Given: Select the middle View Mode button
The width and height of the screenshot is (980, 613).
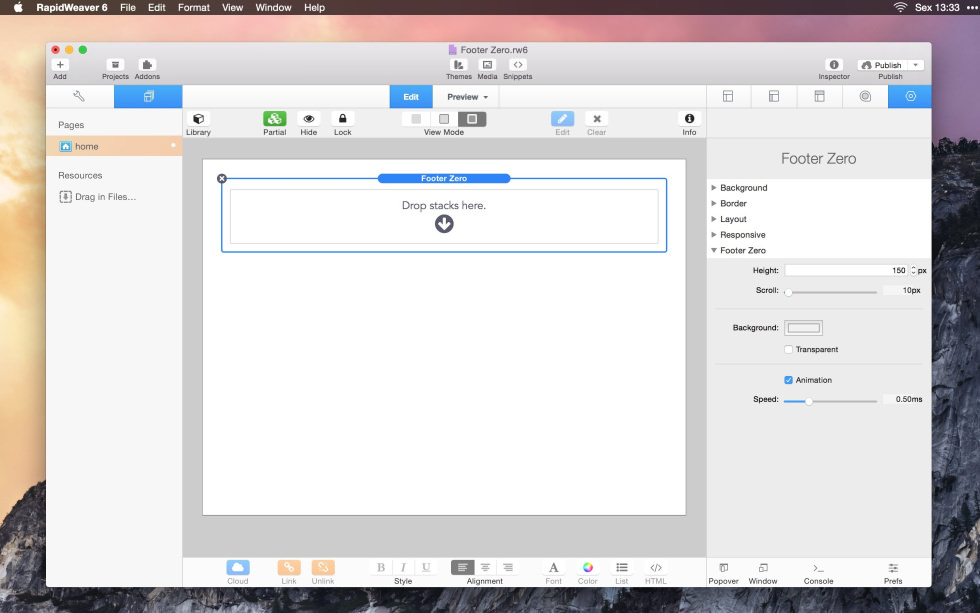Looking at the screenshot, I should point(444,119).
